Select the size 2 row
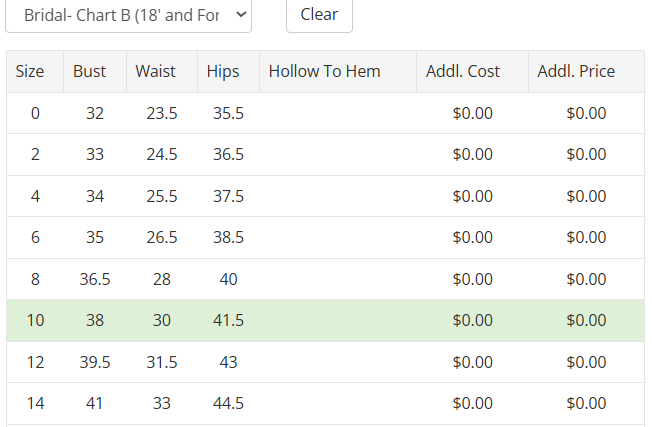652x427 pixels. point(325,155)
